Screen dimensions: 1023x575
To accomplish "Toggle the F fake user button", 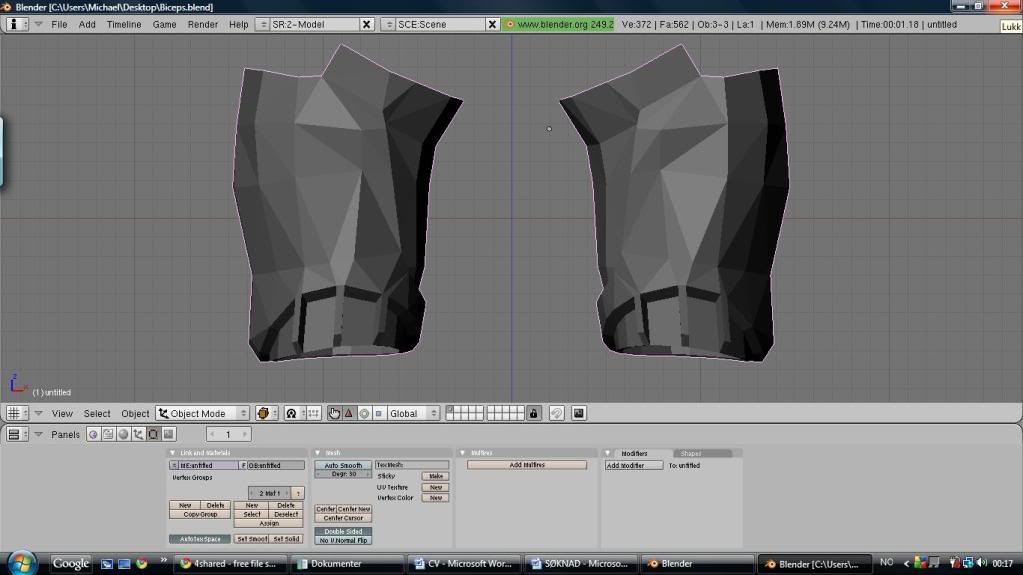I will [243, 465].
